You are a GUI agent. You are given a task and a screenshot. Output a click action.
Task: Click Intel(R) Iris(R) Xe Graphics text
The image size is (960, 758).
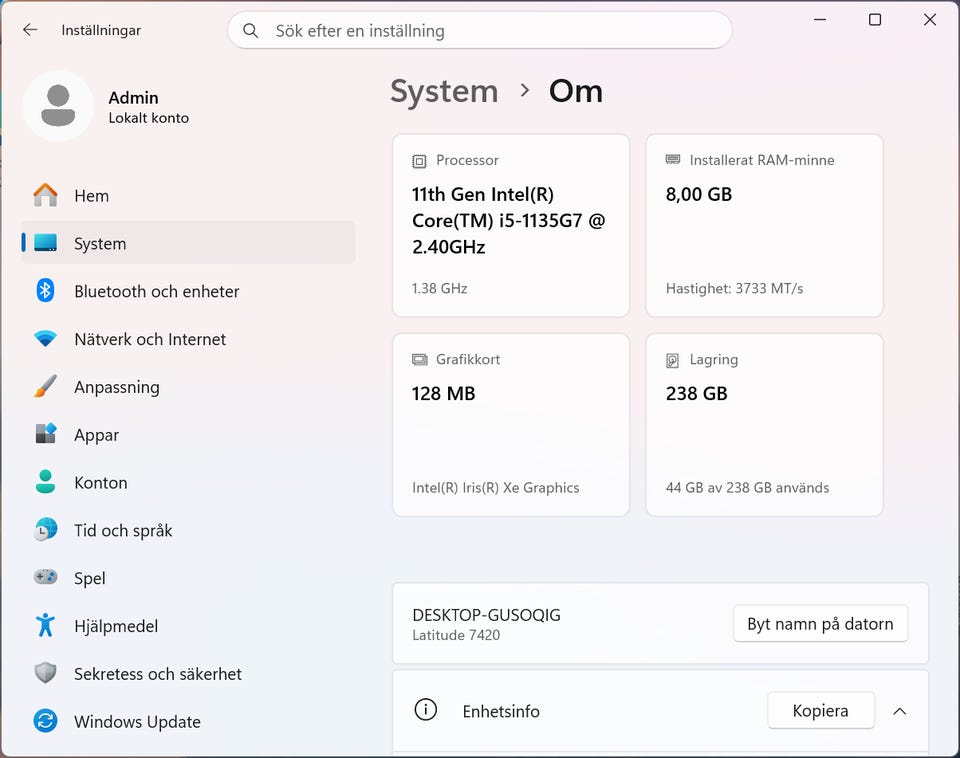point(495,487)
